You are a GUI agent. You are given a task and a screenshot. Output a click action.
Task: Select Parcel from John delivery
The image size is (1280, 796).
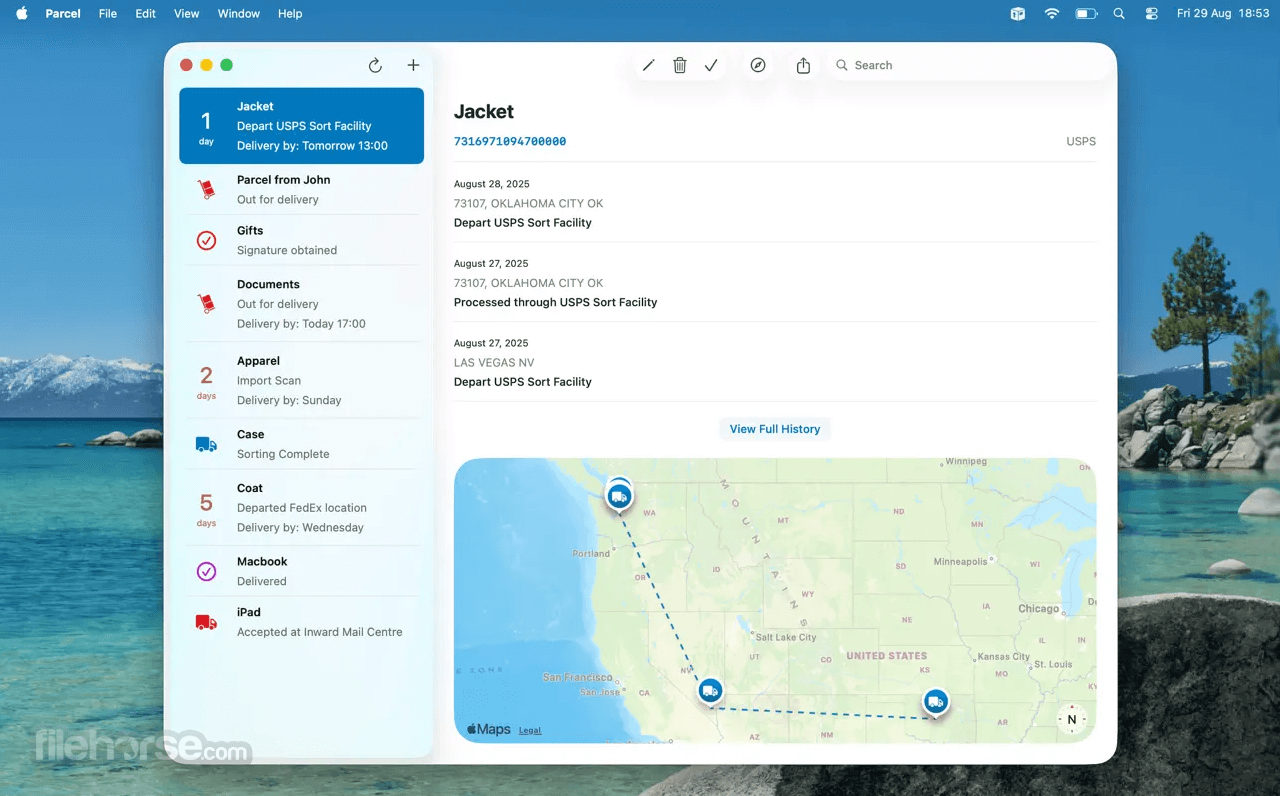tap(301, 190)
